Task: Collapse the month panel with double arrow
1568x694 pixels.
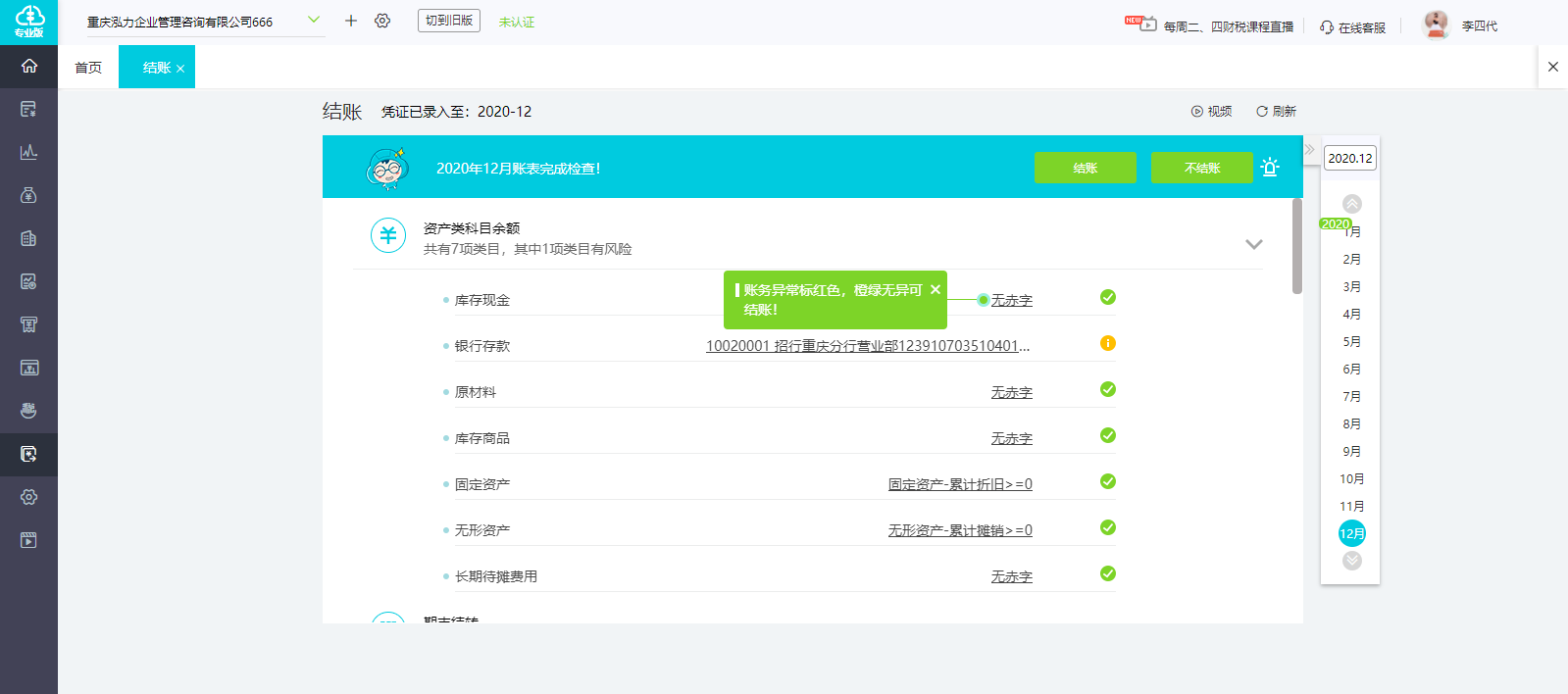Action: (x=1310, y=149)
